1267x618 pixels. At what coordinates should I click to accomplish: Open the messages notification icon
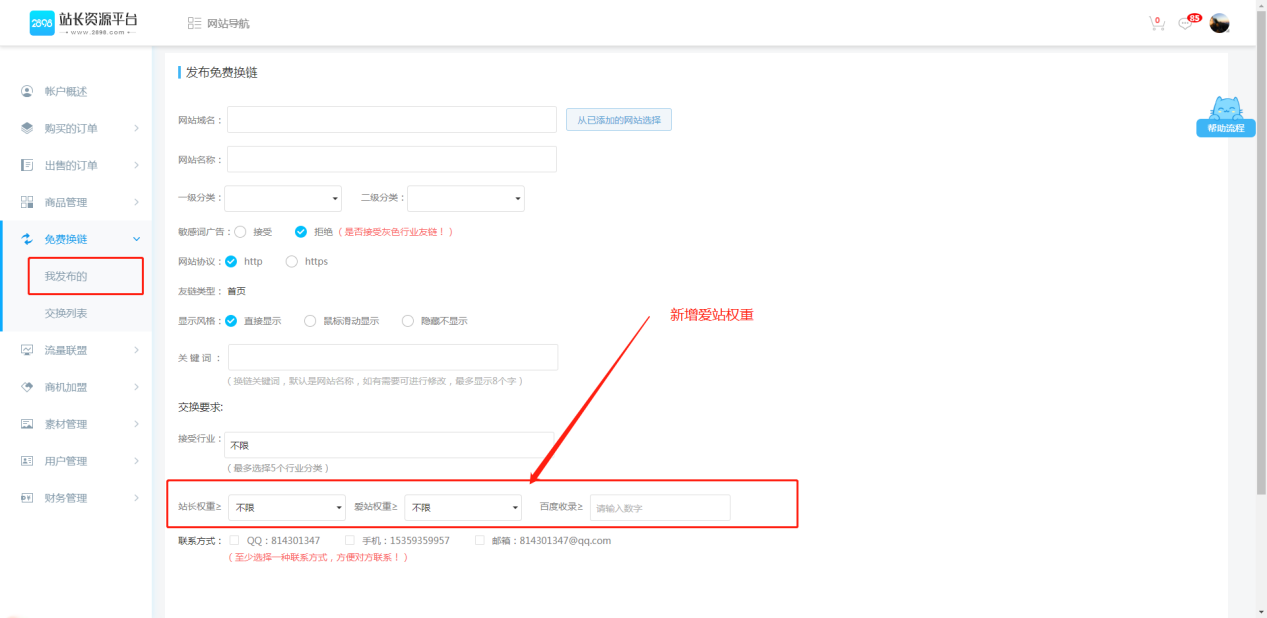pos(1186,23)
